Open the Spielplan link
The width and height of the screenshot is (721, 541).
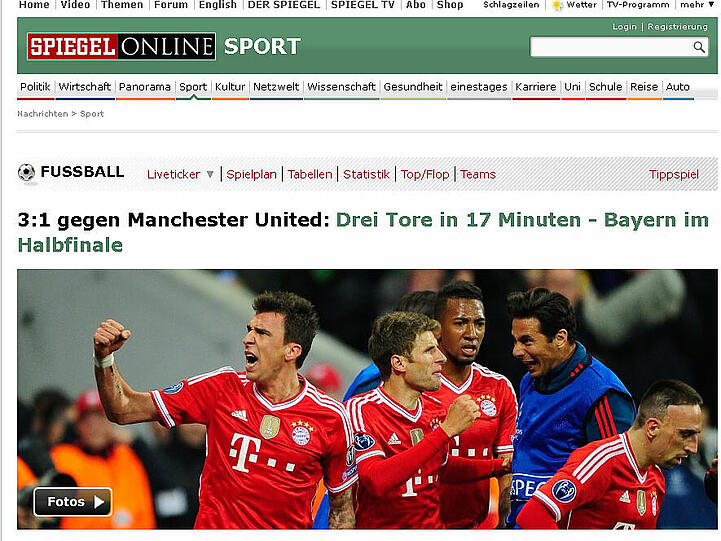click(x=252, y=174)
